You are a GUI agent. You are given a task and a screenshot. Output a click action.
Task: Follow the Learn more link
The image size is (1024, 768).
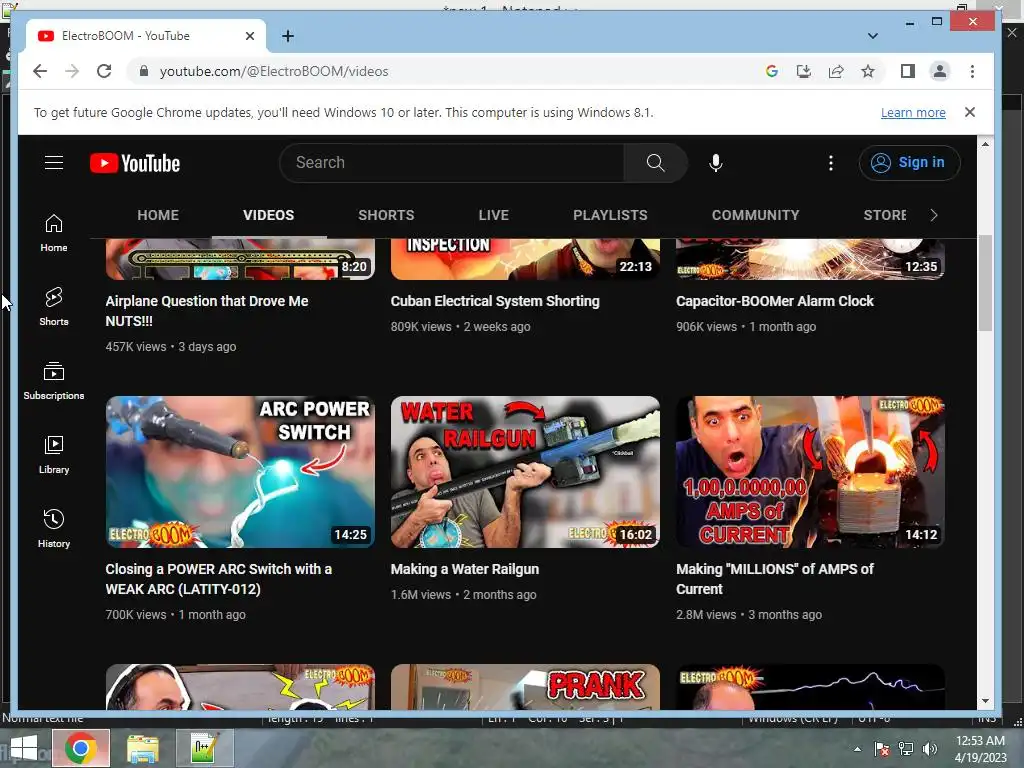click(x=913, y=112)
